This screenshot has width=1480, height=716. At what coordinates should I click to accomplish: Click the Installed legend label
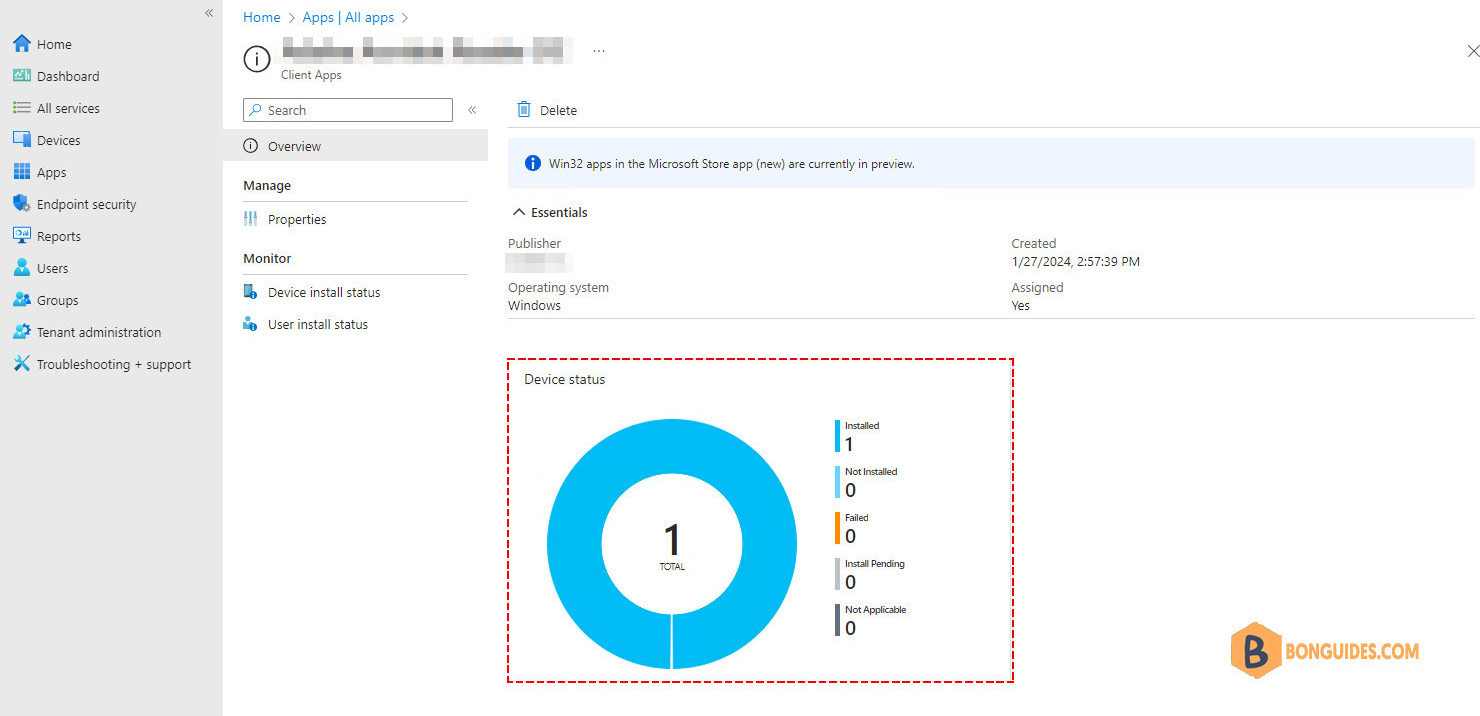[x=862, y=426]
